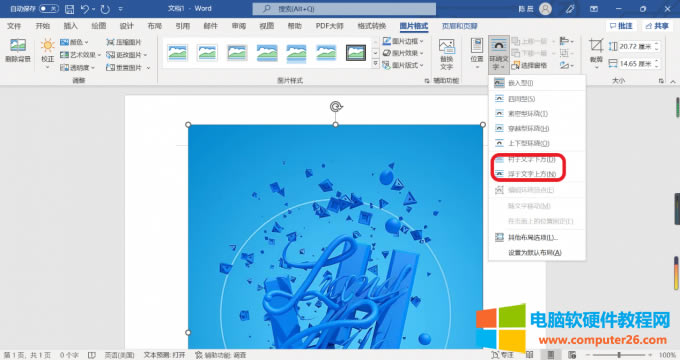Screen dimensions: 680x360
Task: Click the image rotation handle above picture
Action: click(336, 106)
